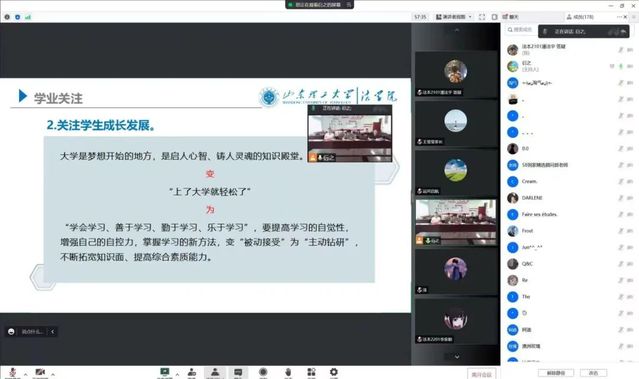This screenshot has height=379, width=639.
Task: Open the arrow menu beside microphone
Action: pyautogui.click(x=25, y=374)
